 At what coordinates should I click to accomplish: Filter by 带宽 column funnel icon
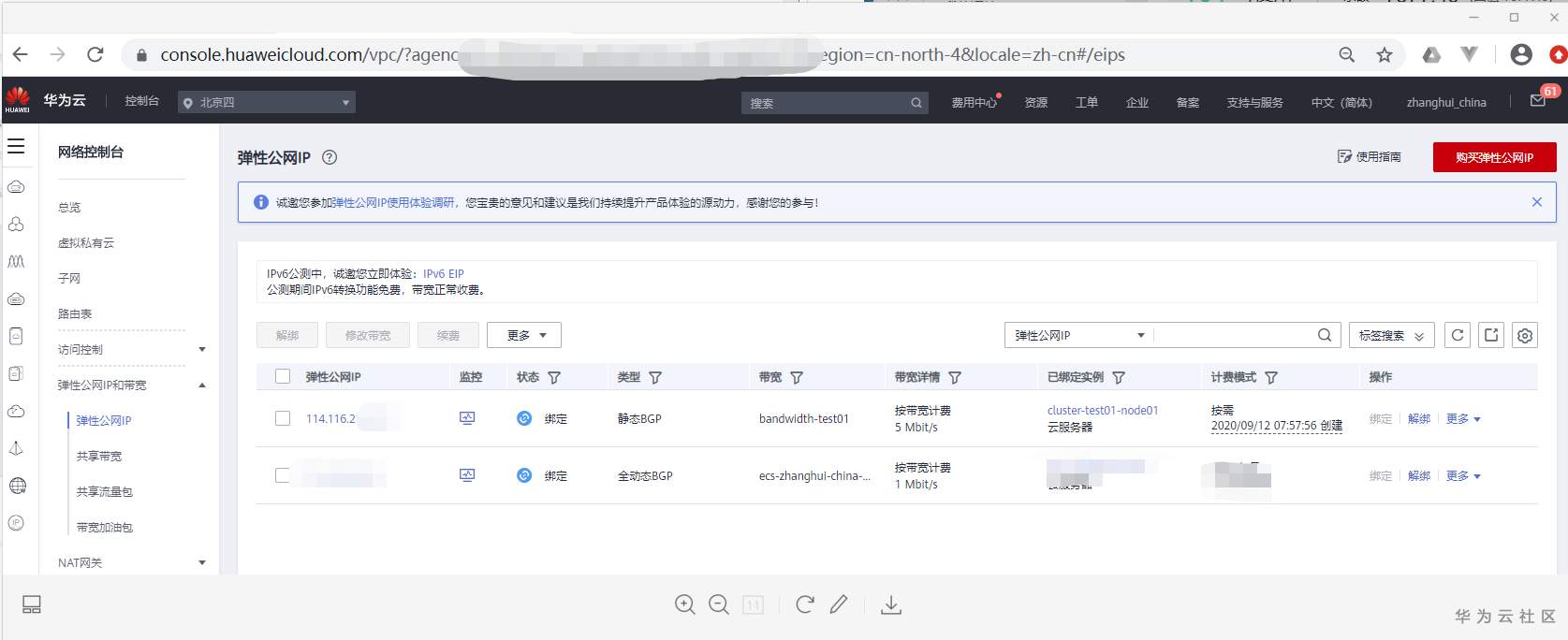[x=797, y=377]
